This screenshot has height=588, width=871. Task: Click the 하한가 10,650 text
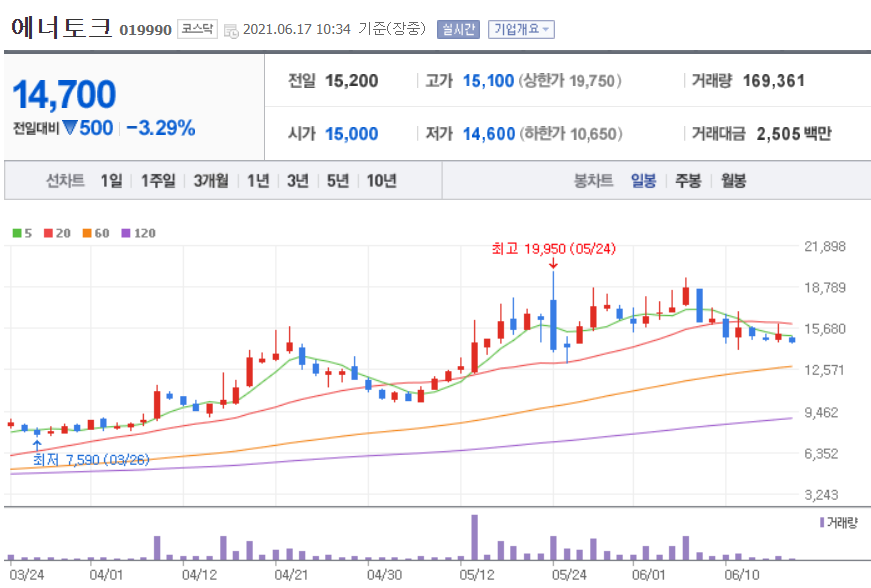pos(571,134)
